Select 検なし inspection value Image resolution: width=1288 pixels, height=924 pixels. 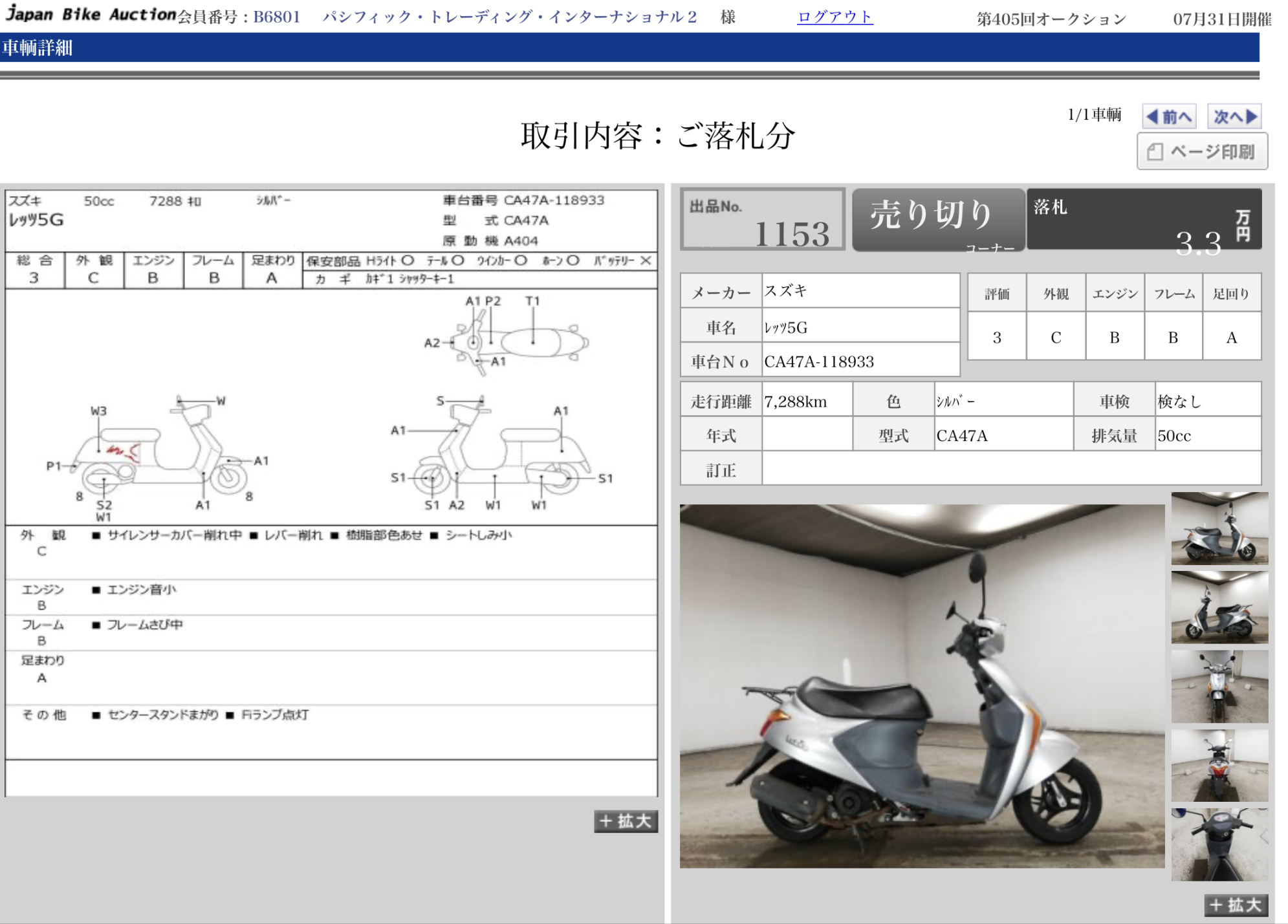click(1179, 402)
